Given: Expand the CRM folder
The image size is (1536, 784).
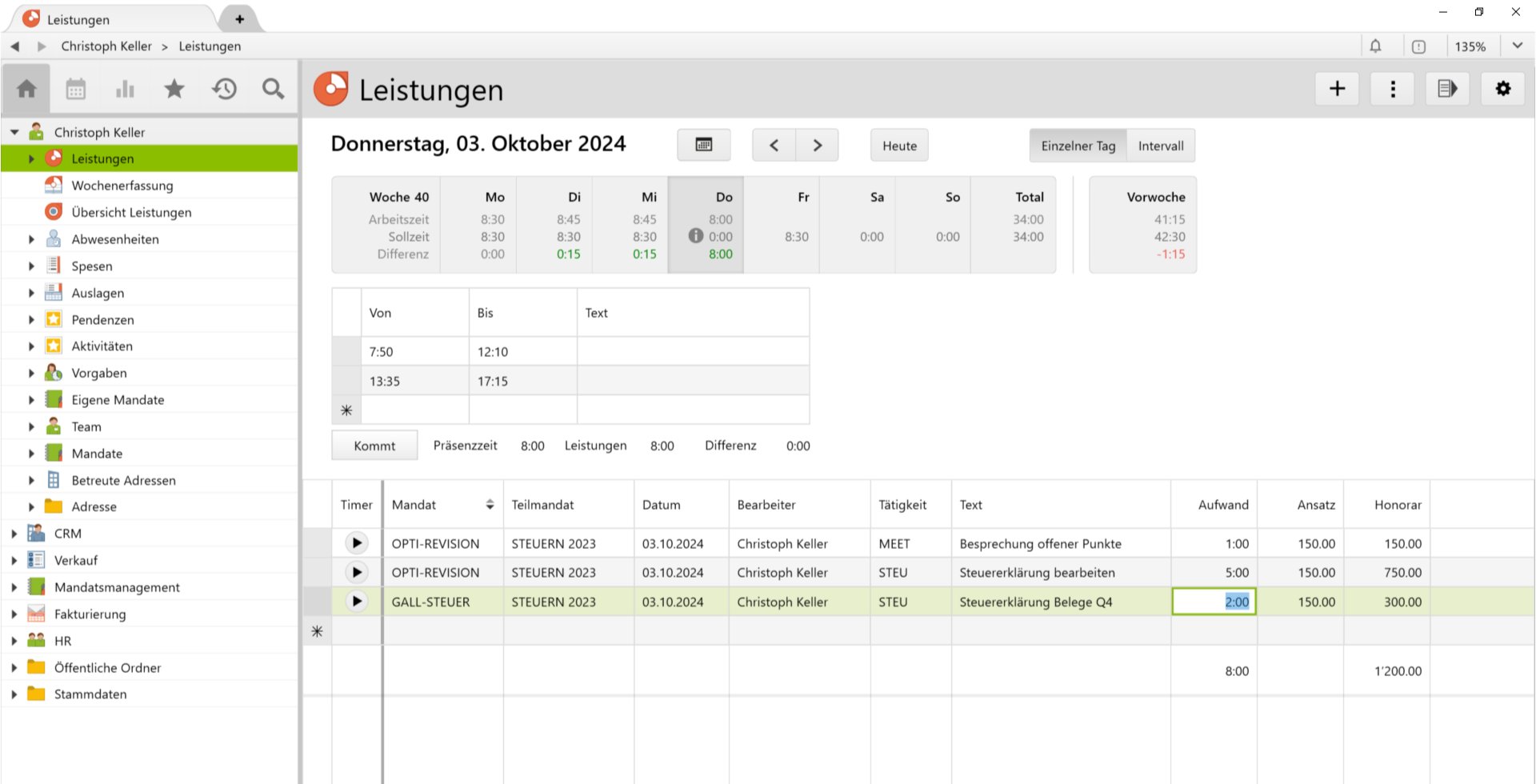Looking at the screenshot, I should (14, 534).
